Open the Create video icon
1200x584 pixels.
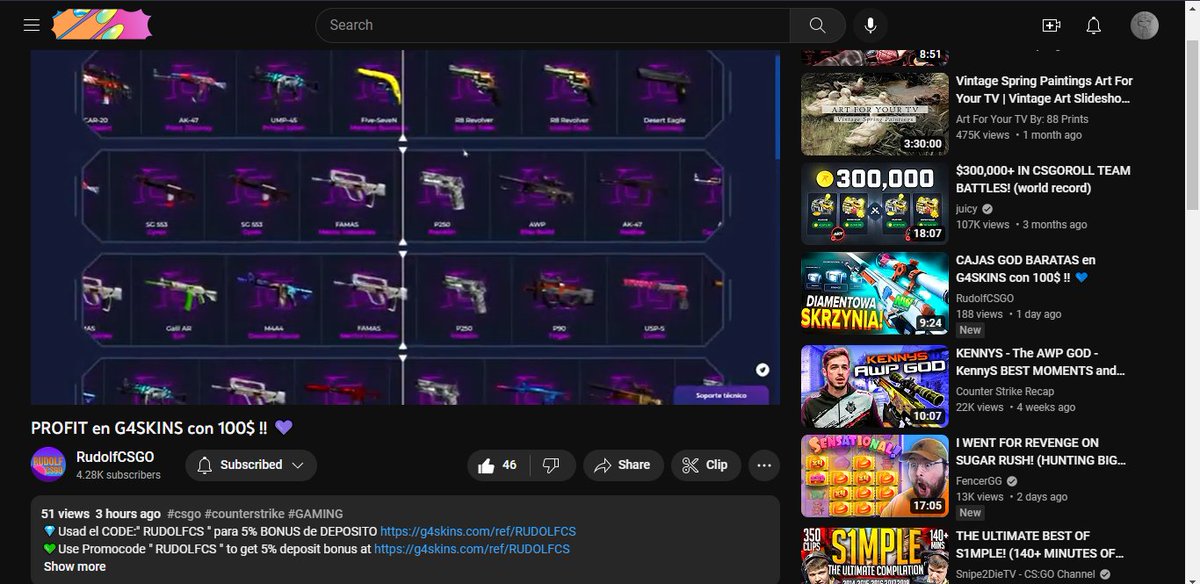coord(1051,25)
